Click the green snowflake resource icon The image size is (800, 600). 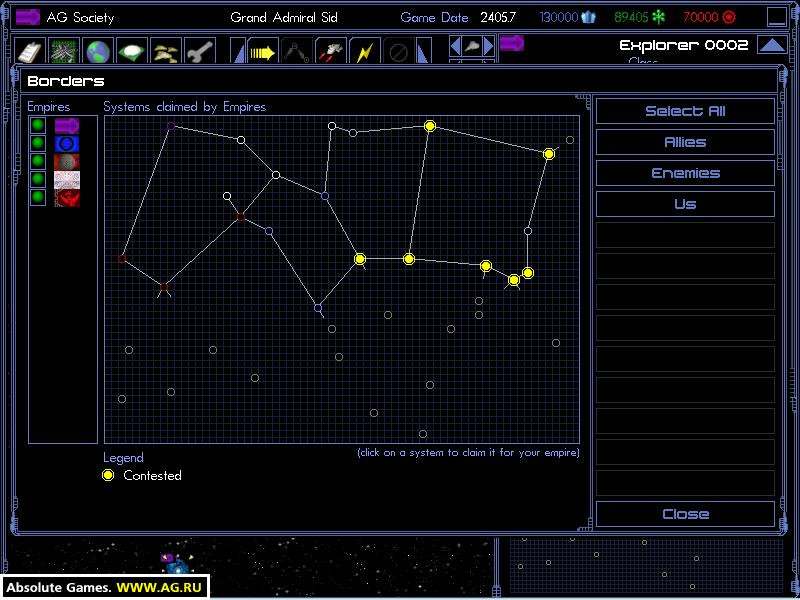[x=659, y=17]
